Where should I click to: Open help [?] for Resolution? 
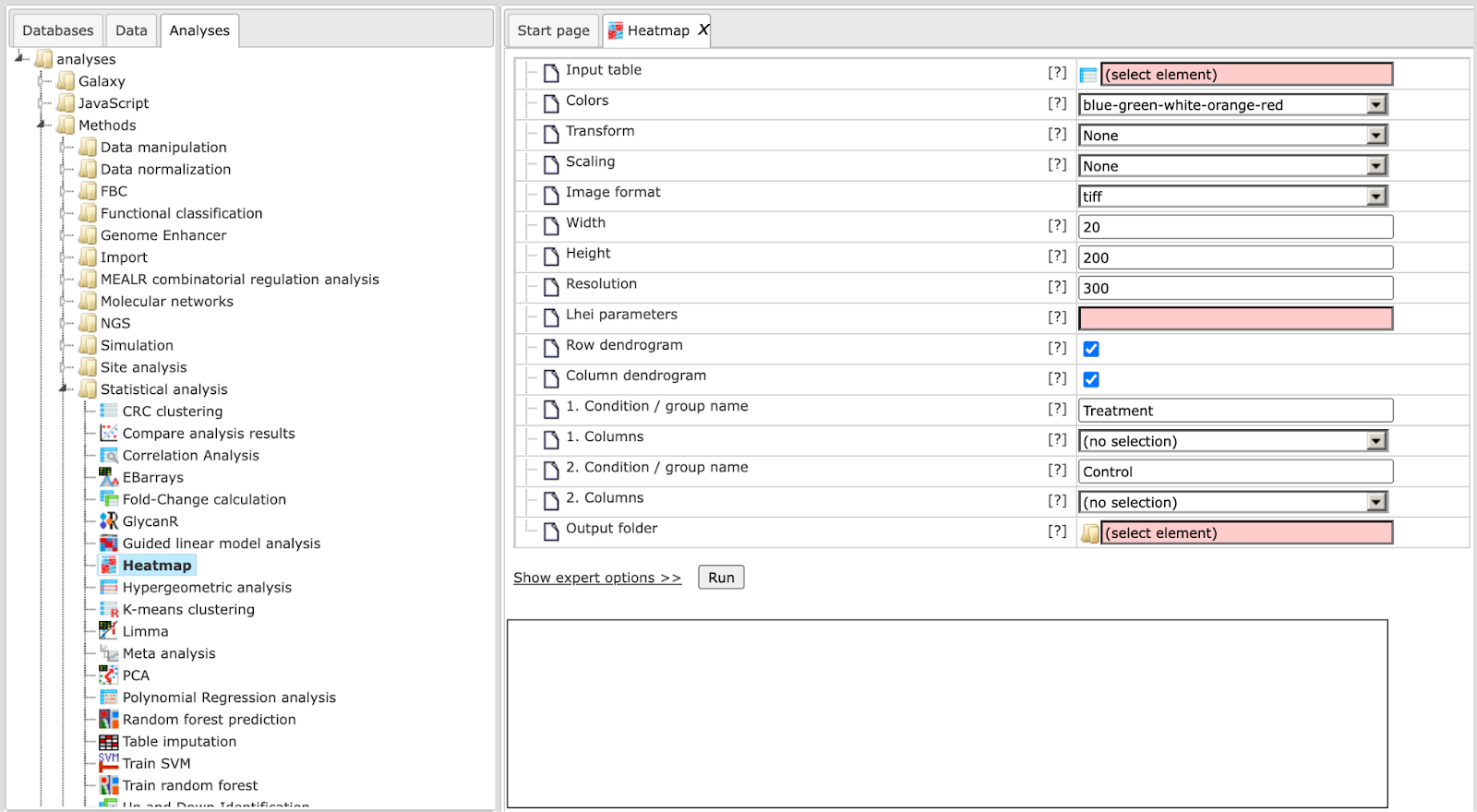pyautogui.click(x=1057, y=287)
